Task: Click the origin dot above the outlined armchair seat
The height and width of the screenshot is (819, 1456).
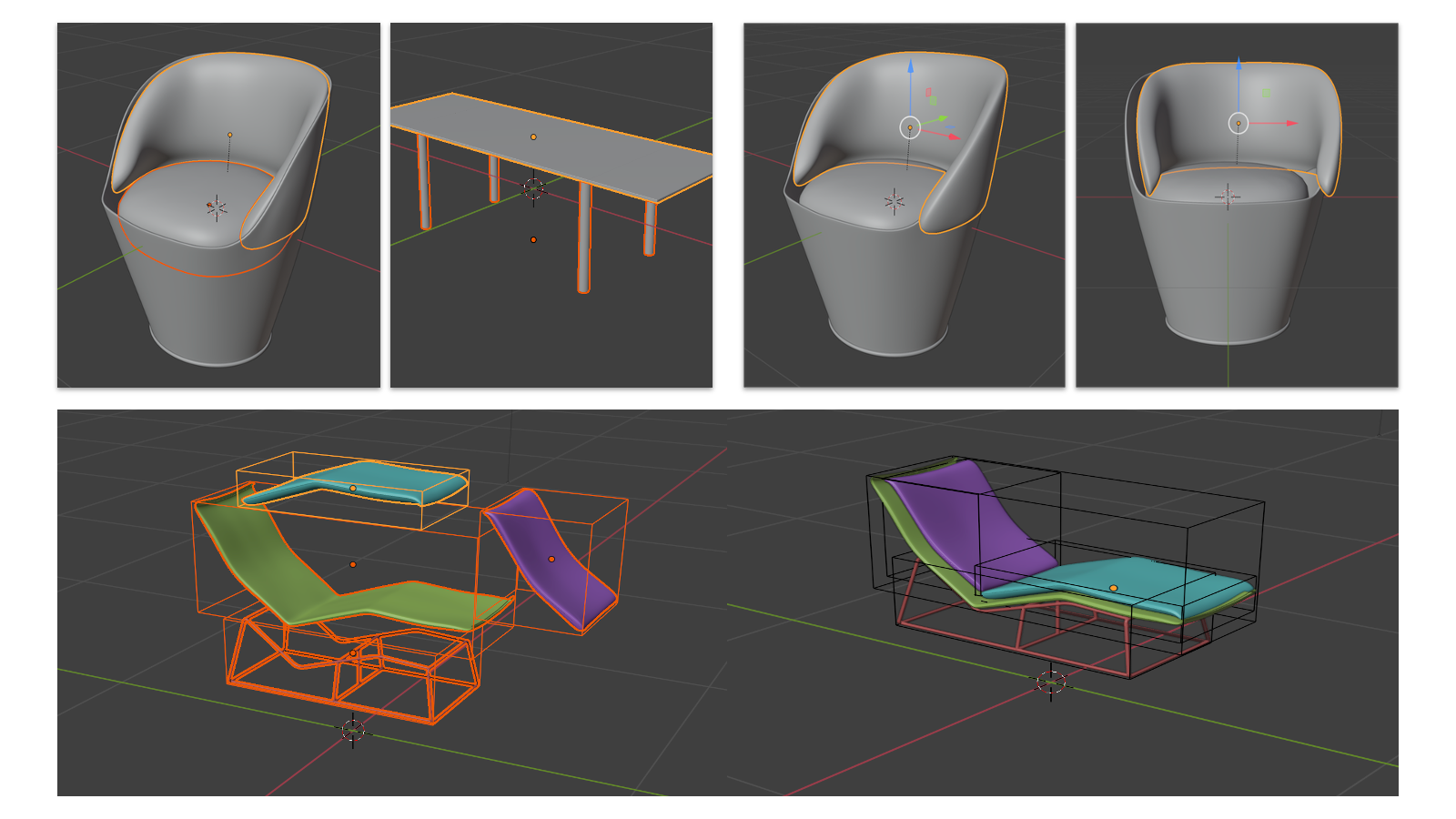Action: point(229,135)
